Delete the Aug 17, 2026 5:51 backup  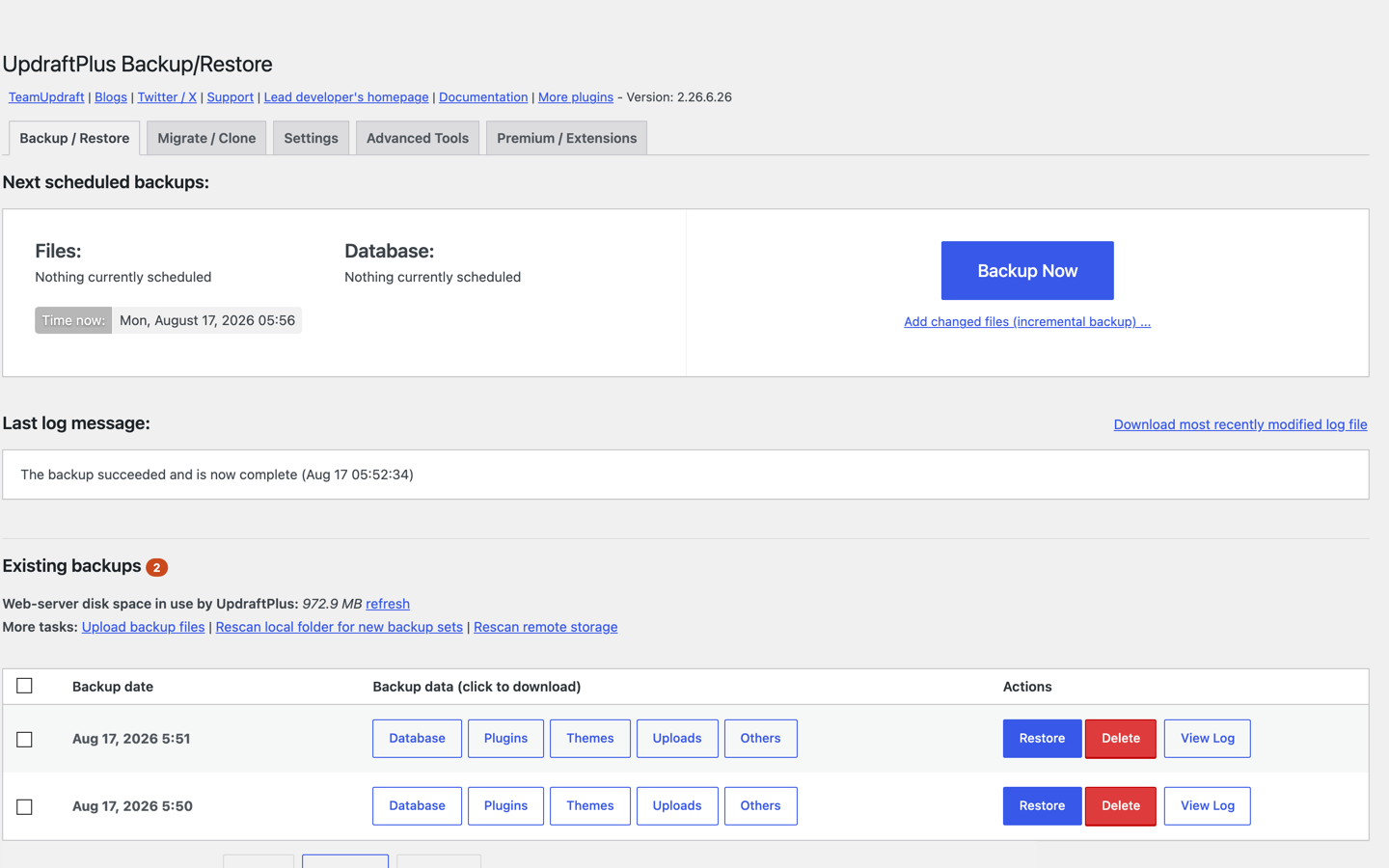[x=1121, y=739]
